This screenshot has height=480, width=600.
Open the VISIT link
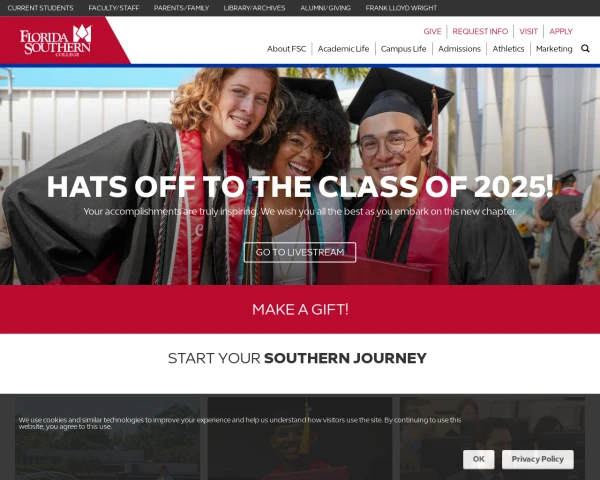[528, 31]
